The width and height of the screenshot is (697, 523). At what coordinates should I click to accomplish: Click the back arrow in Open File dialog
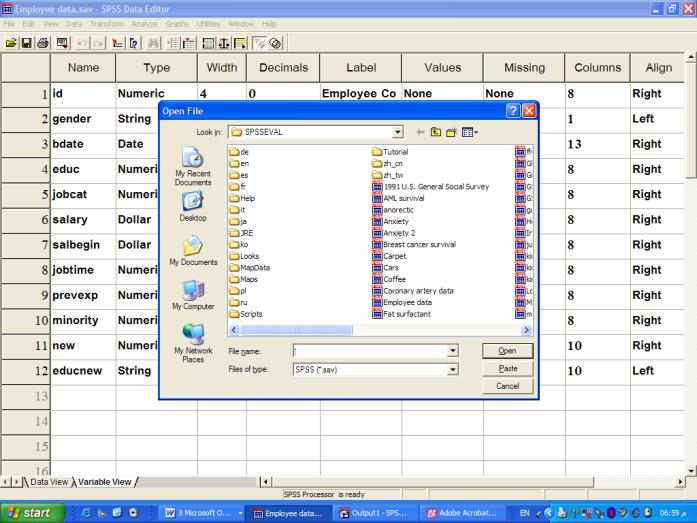(420, 132)
